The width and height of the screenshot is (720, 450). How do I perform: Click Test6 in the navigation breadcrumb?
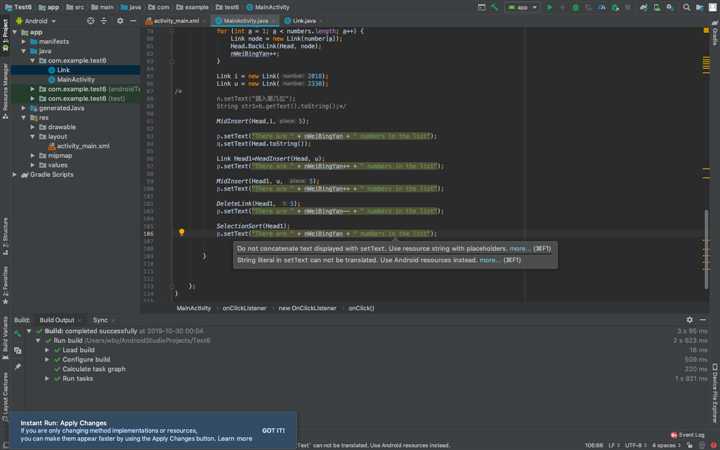18,7
